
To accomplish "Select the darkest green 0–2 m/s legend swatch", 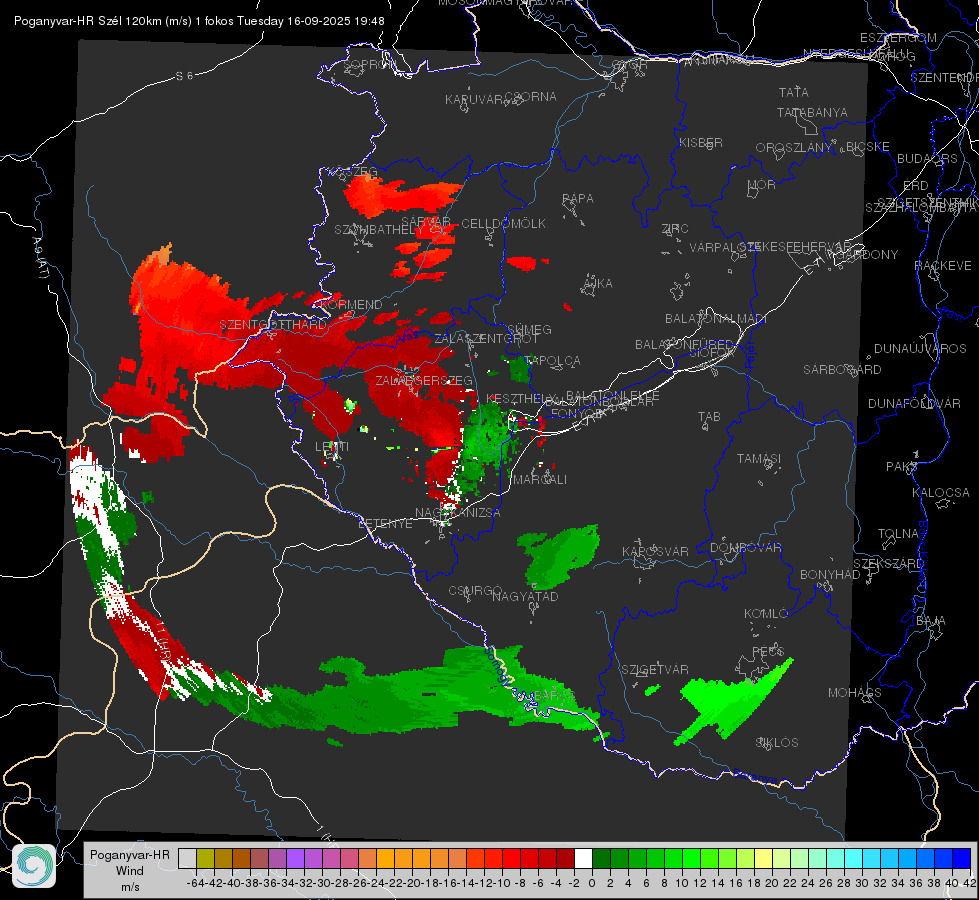I will [601, 858].
